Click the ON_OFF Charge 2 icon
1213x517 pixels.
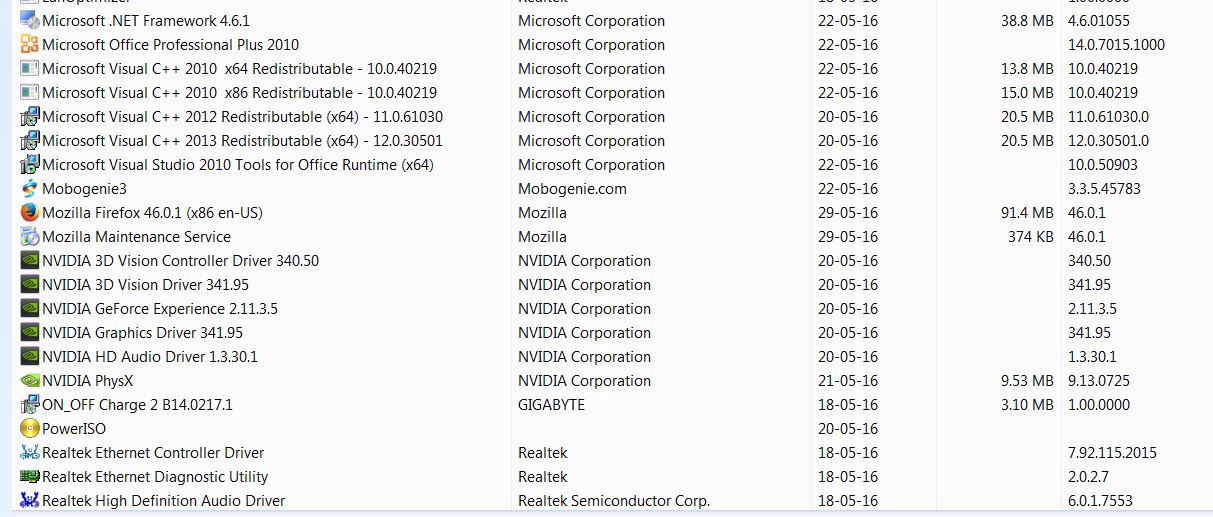tap(30, 404)
